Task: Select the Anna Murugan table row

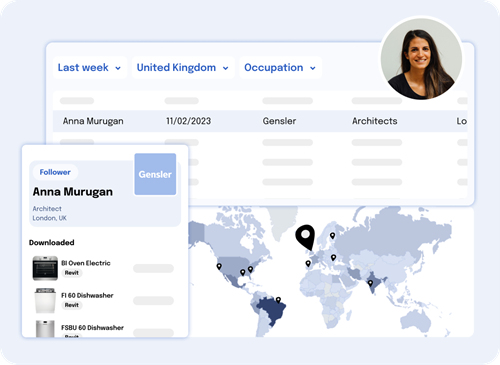Action: click(x=260, y=121)
